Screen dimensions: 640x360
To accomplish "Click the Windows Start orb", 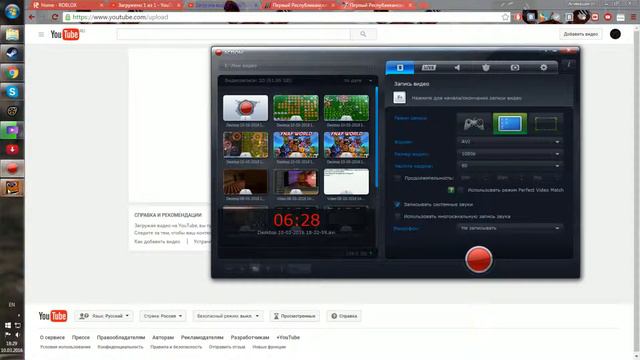I will click(x=12, y=11).
